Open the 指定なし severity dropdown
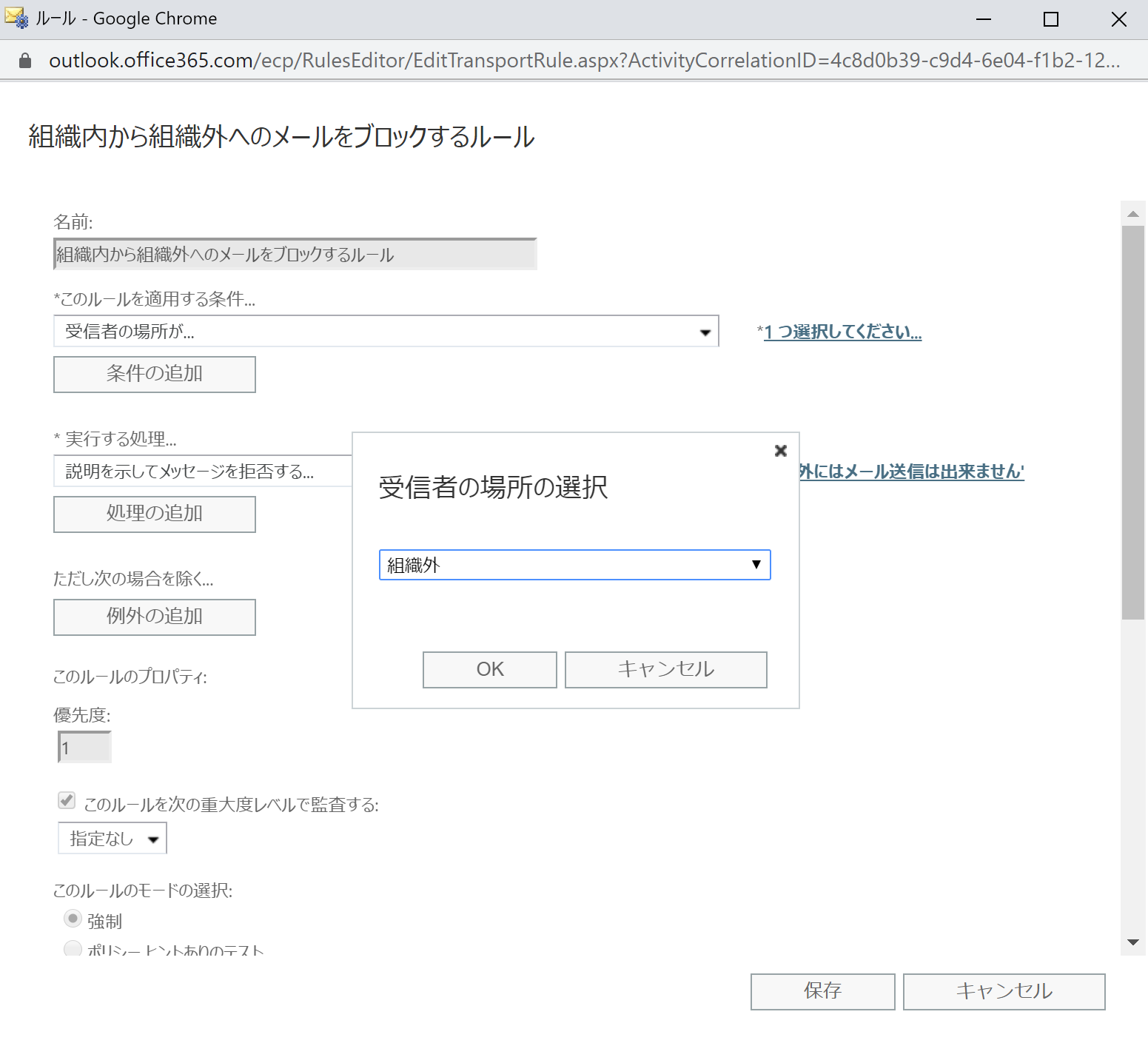The image size is (1148, 1043). [113, 838]
